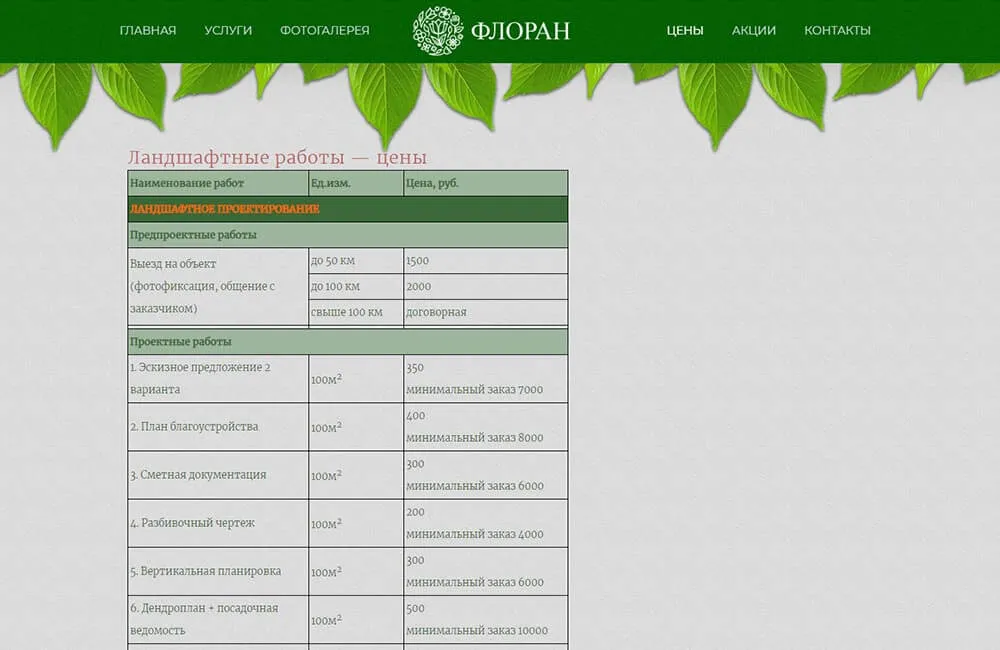
Task: Open the Главная menu item
Action: 148,30
